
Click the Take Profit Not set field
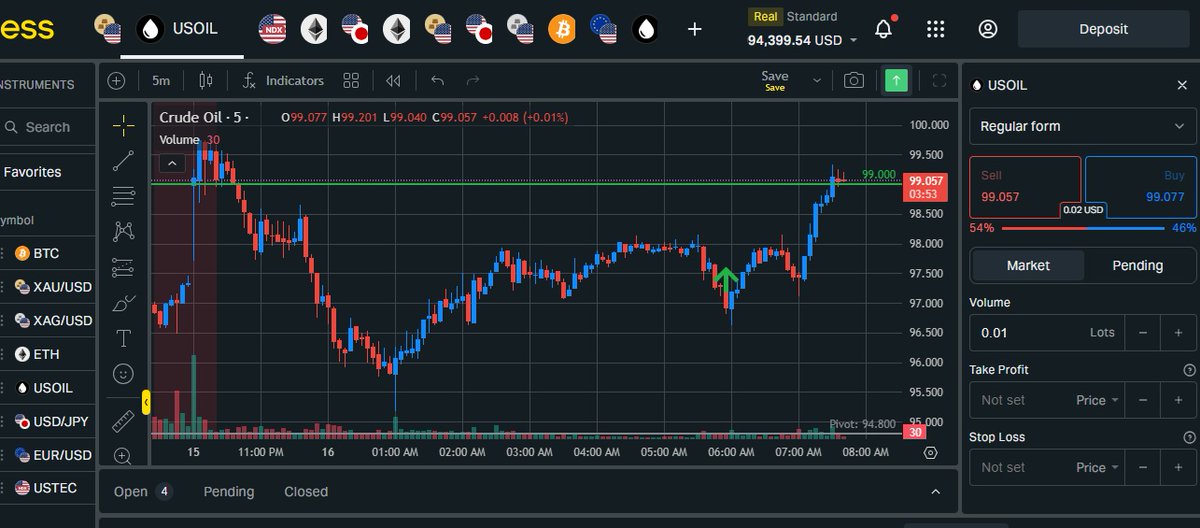pos(1020,400)
